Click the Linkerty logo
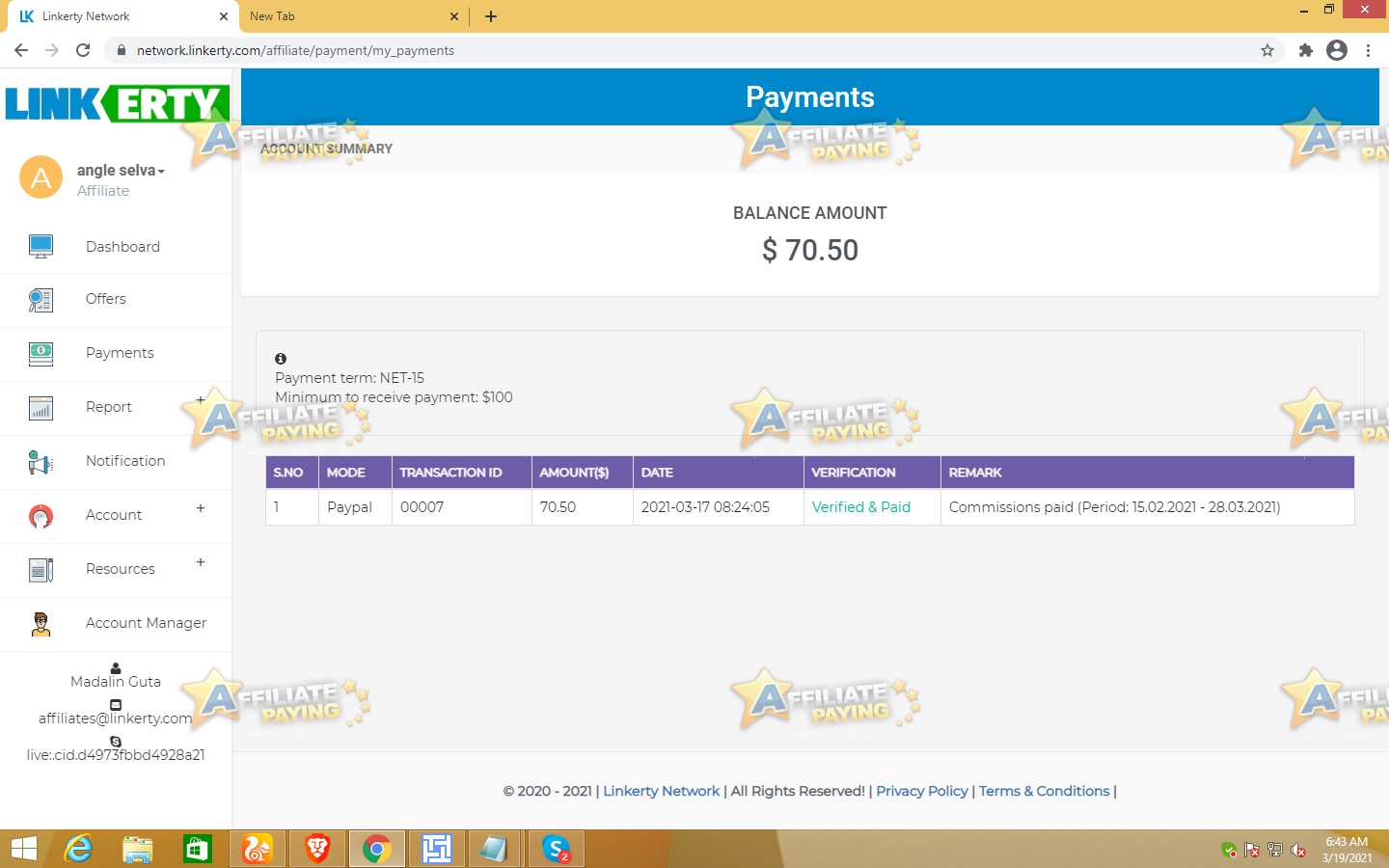The image size is (1389, 868). (x=117, y=103)
